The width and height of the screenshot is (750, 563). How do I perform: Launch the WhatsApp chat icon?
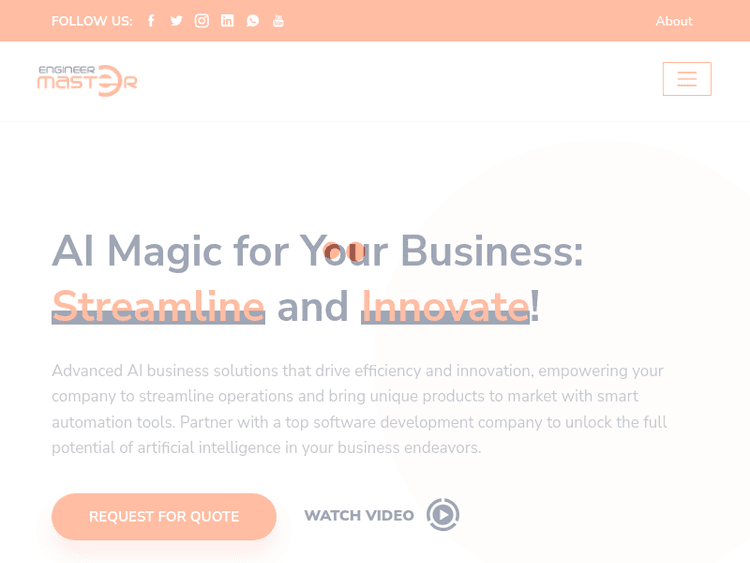click(x=253, y=21)
